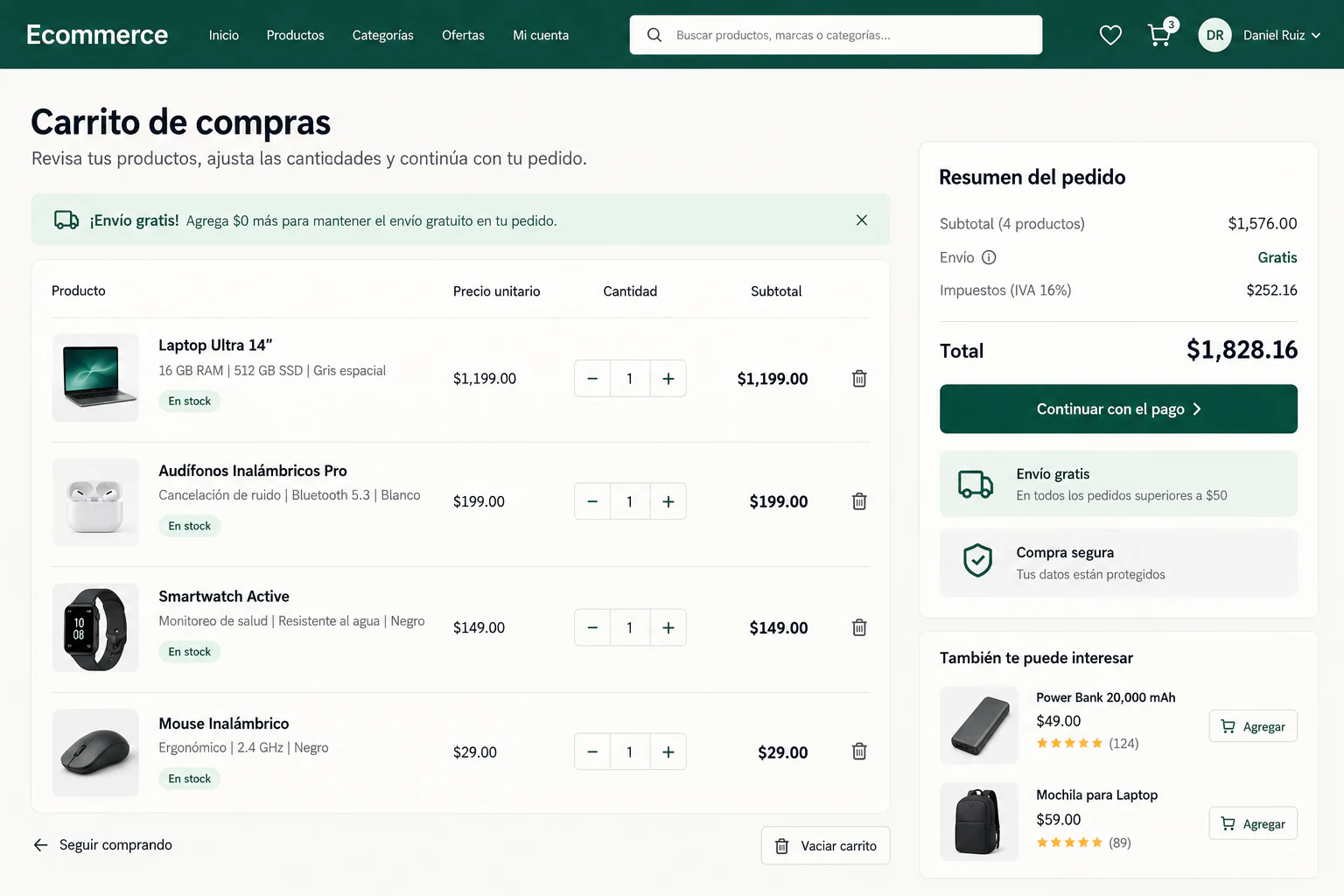Click Continuar con el pago button
The image size is (1344, 896).
coord(1118,409)
